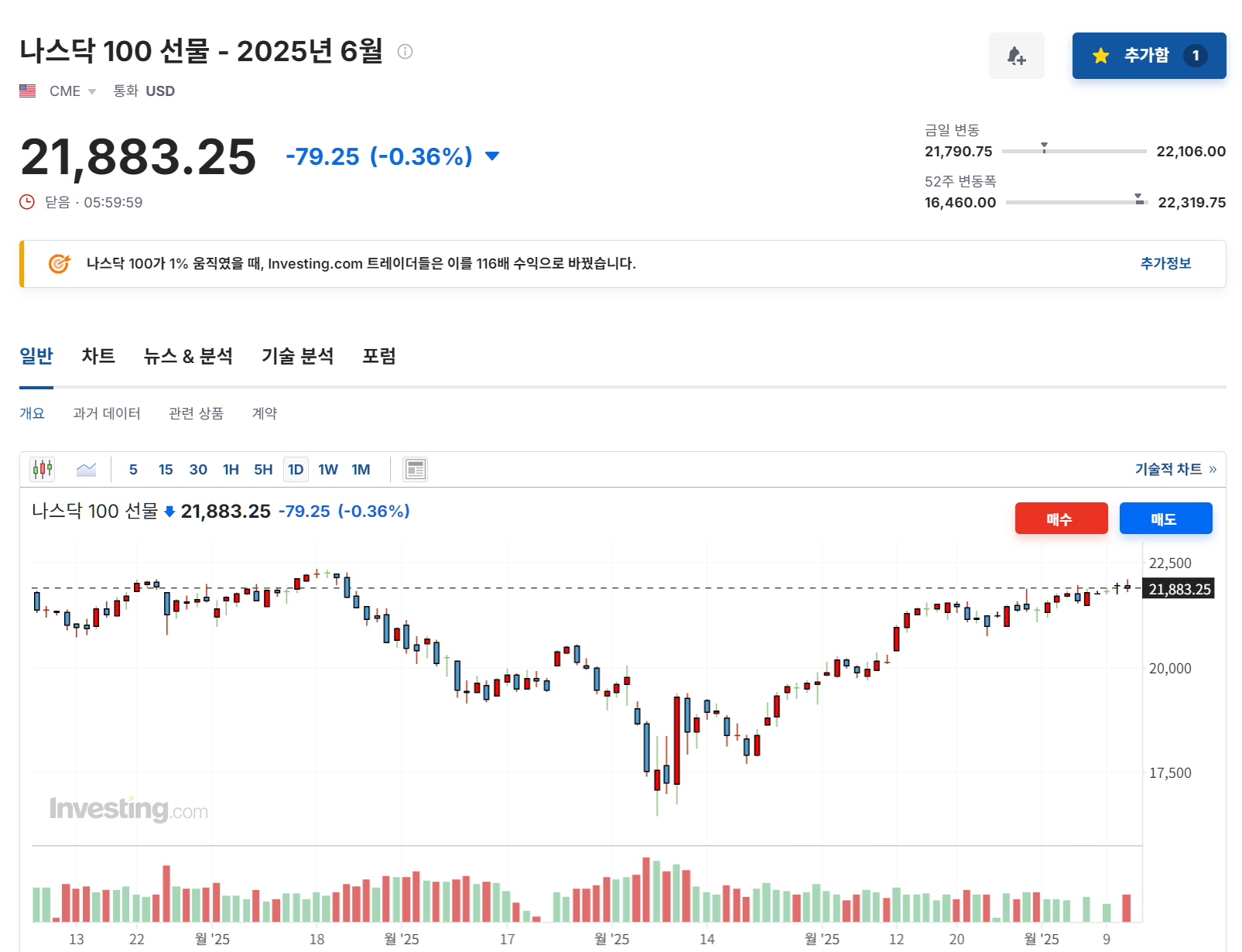1242x952 pixels.
Task: Open the price change dropdown arrow next to -0.36%
Action: pyautogui.click(x=492, y=156)
